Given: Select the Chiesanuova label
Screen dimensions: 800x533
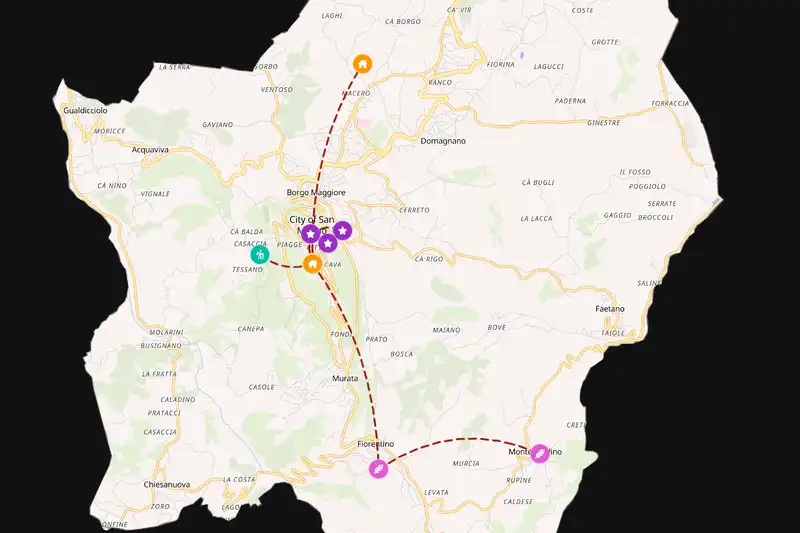Looking at the screenshot, I should [x=167, y=485].
